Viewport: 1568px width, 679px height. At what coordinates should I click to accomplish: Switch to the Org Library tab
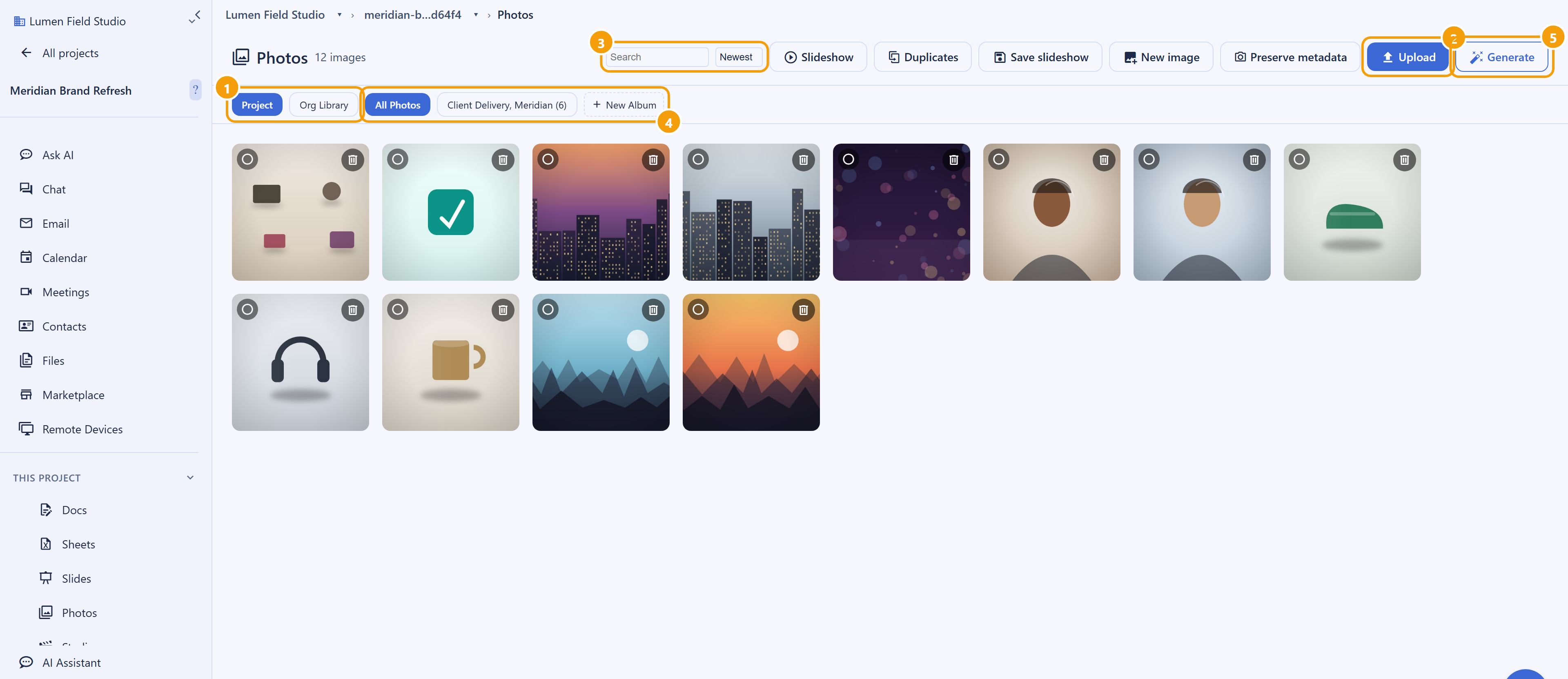click(x=324, y=104)
